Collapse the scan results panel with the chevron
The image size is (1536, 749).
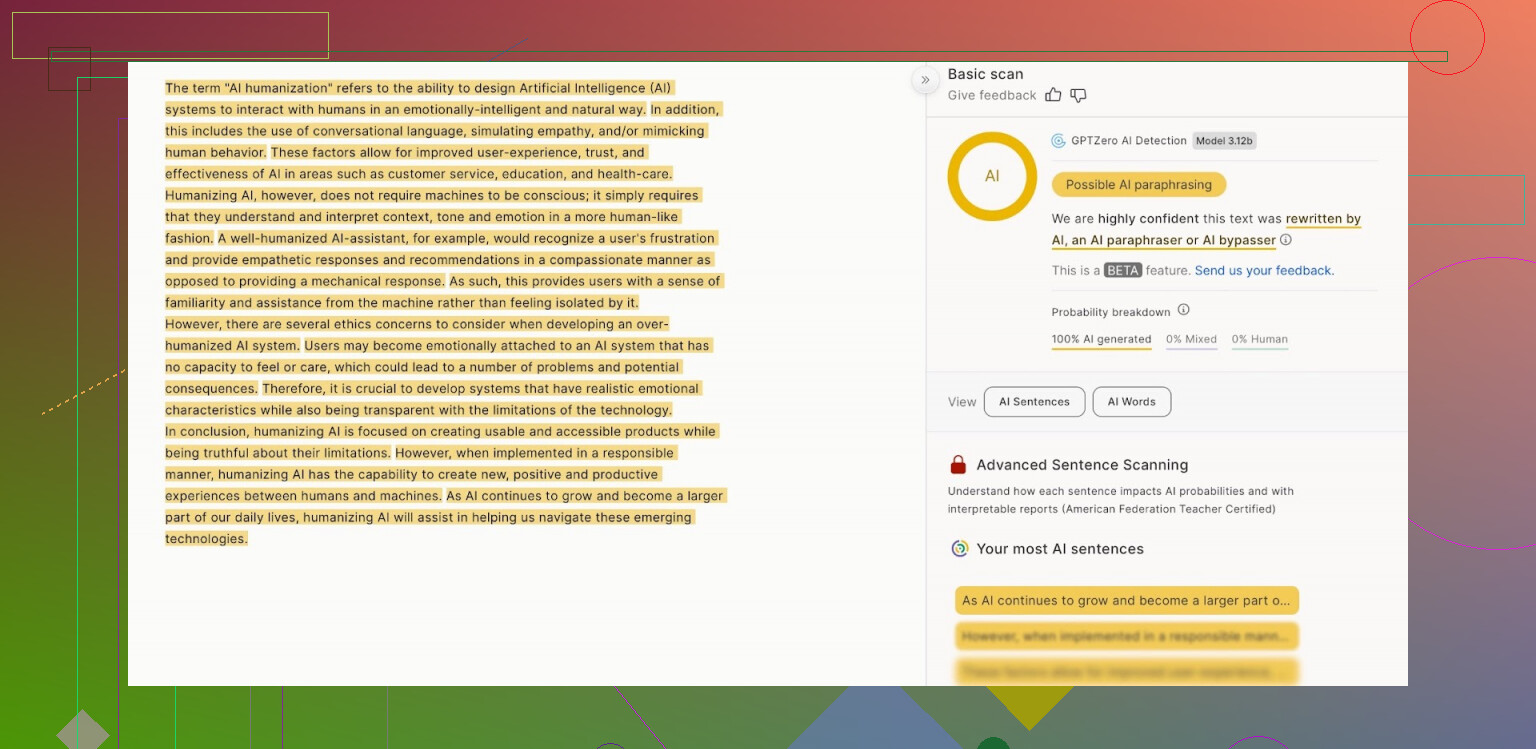(925, 80)
